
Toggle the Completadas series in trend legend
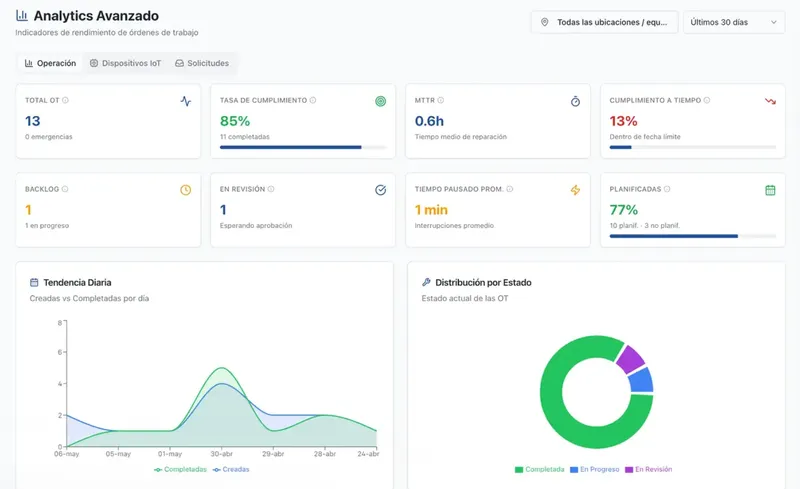coord(181,470)
